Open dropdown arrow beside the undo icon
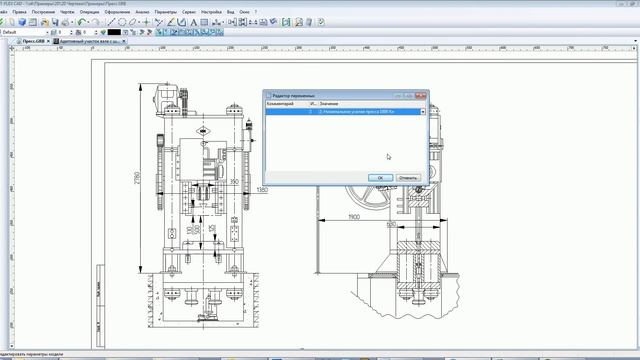Image resolution: width=640 pixels, height=360 pixels. pyautogui.click(x=89, y=22)
